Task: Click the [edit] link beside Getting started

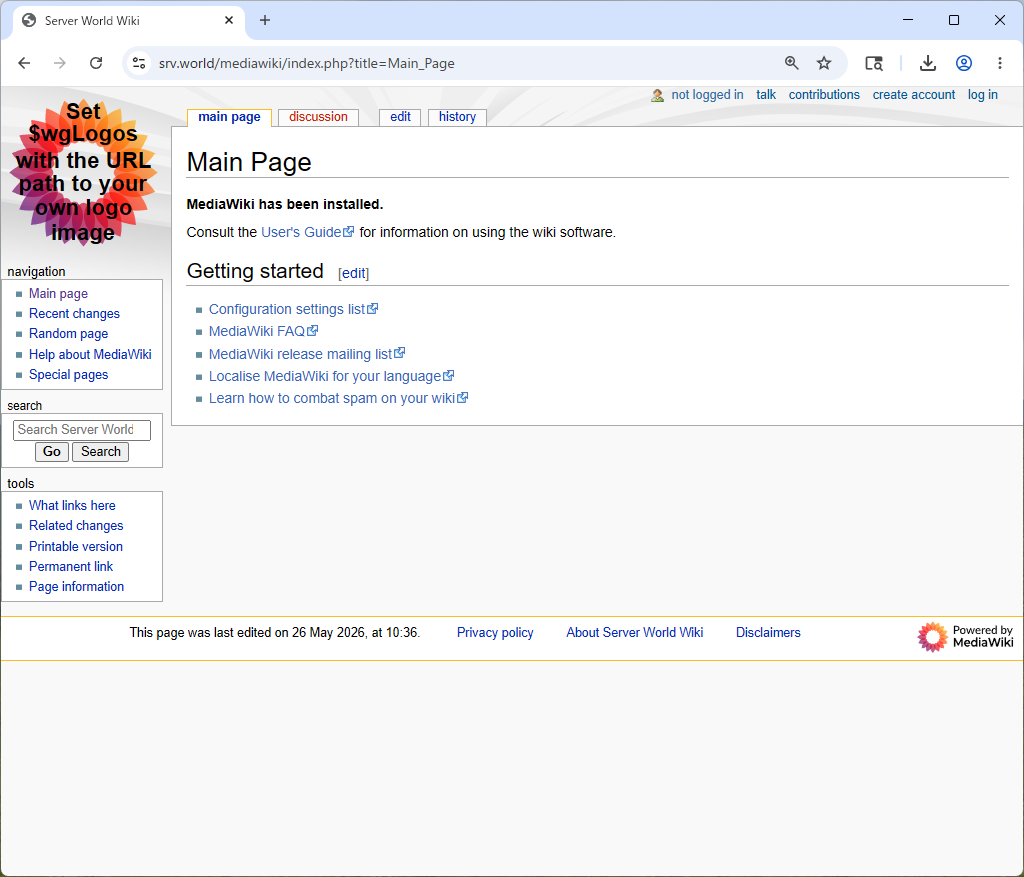Action: (x=353, y=274)
